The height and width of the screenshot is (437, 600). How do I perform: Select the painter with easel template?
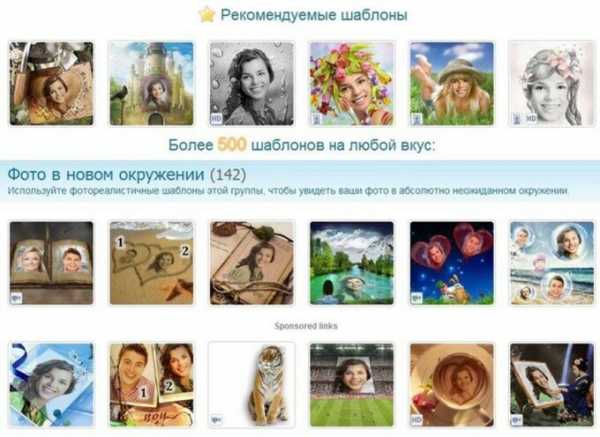click(x=552, y=385)
